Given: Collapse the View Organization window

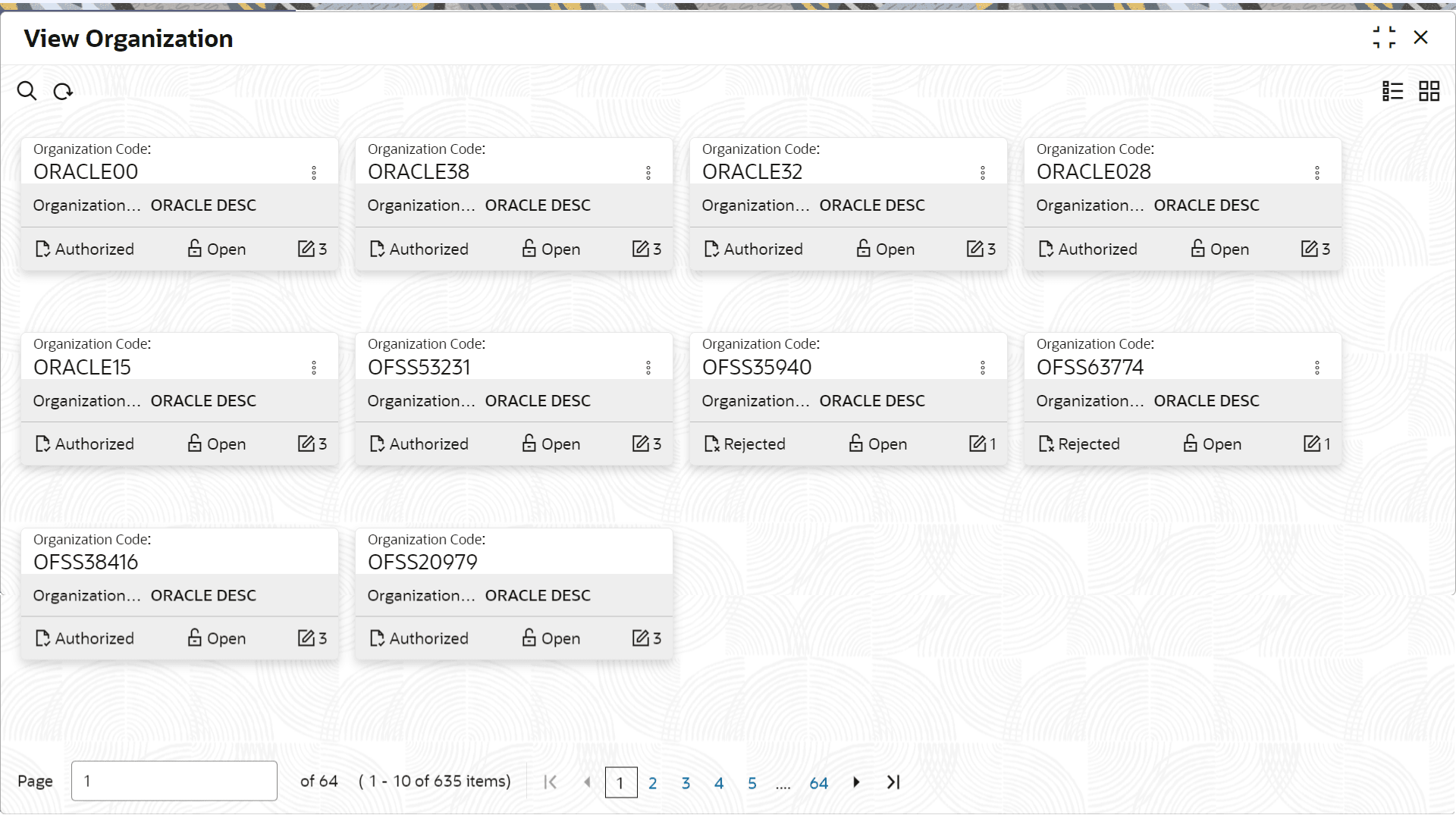Looking at the screenshot, I should coord(1384,37).
